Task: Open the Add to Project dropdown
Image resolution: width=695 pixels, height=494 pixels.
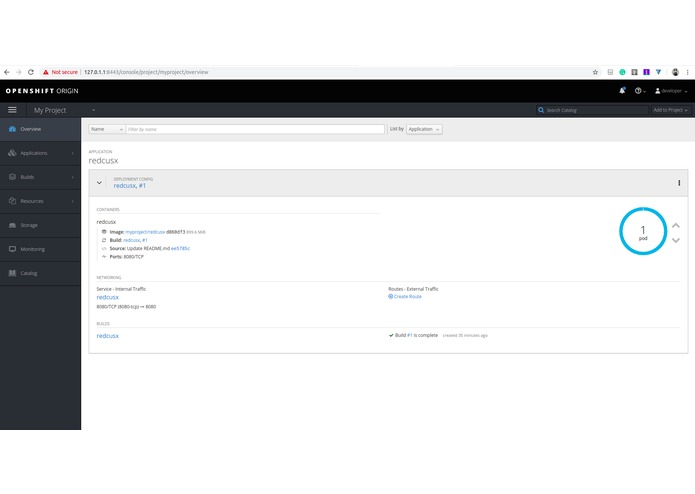Action: click(670, 110)
